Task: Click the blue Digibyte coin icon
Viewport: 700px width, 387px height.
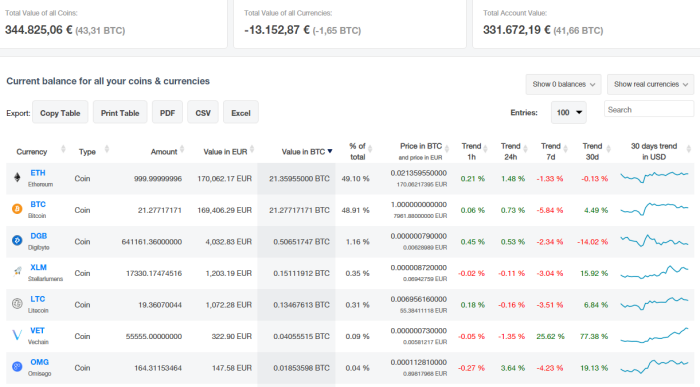Action: (17, 241)
